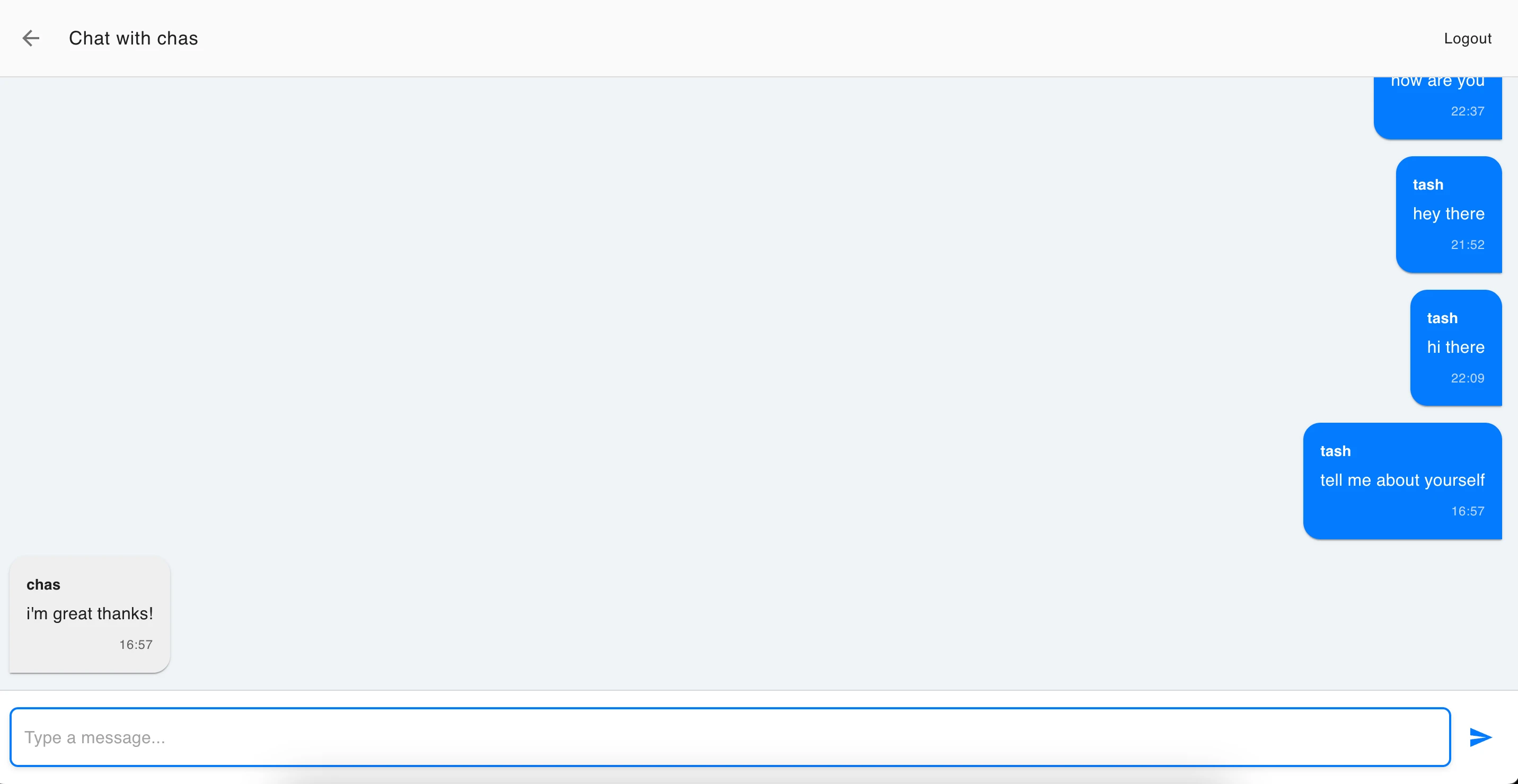
Task: Click Logout in the header
Action: point(1467,39)
